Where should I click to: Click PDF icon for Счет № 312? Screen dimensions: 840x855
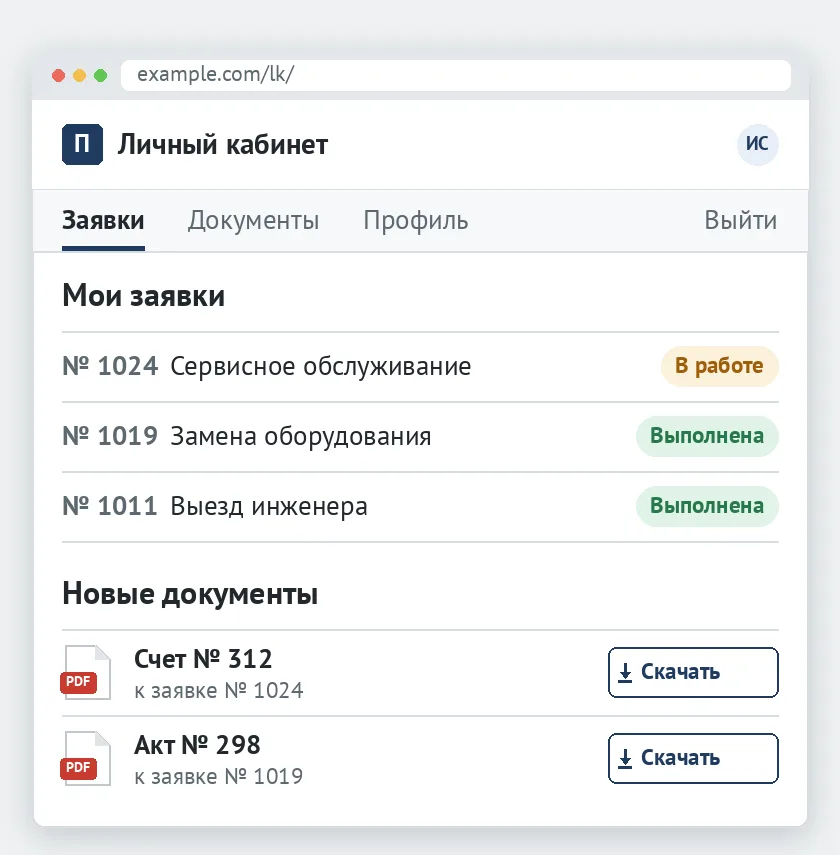click(x=86, y=672)
